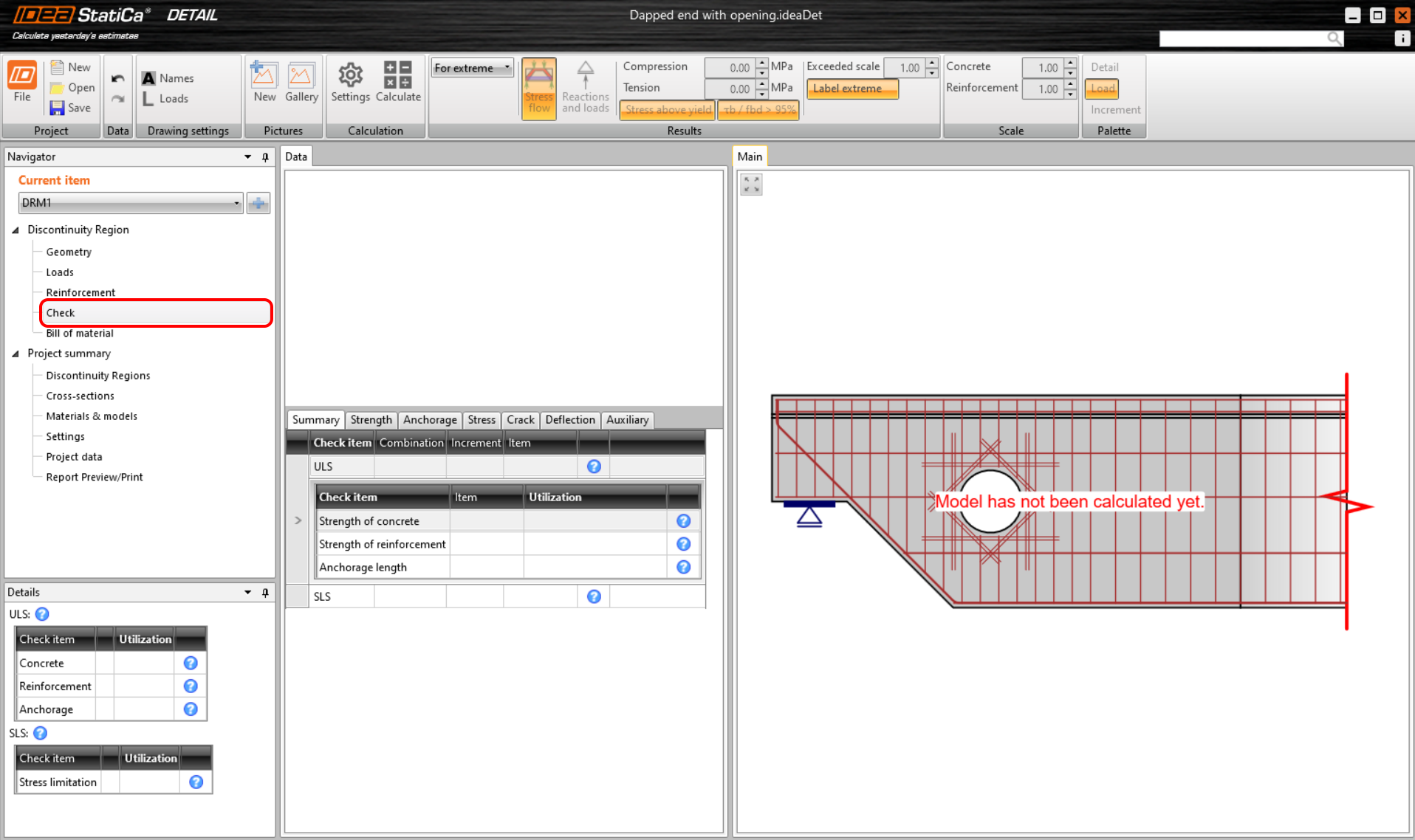Viewport: 1415px width, 840px height.
Task: Toggle the Label extreme option
Action: 852,89
